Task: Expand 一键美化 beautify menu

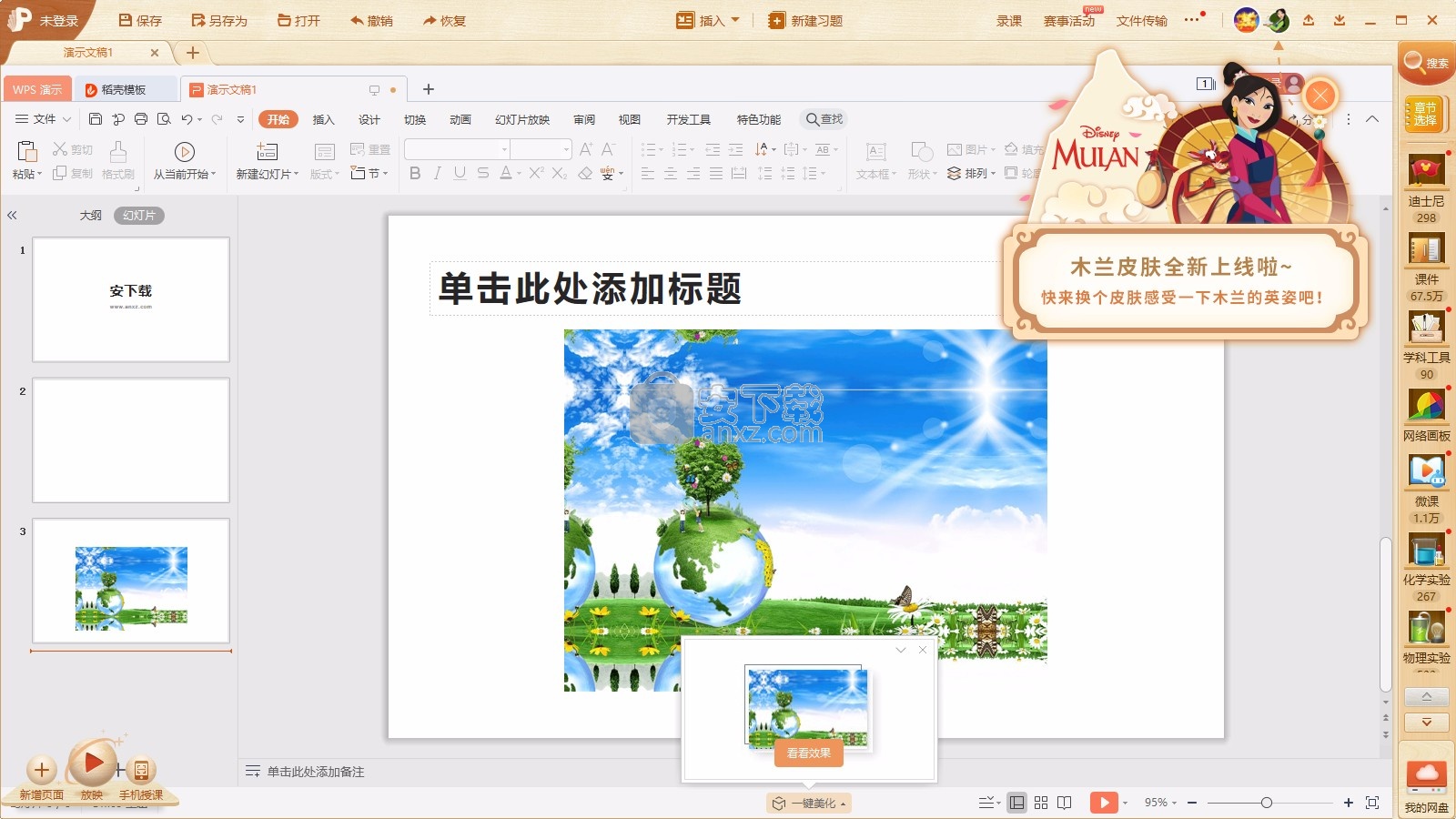Action: (809, 804)
